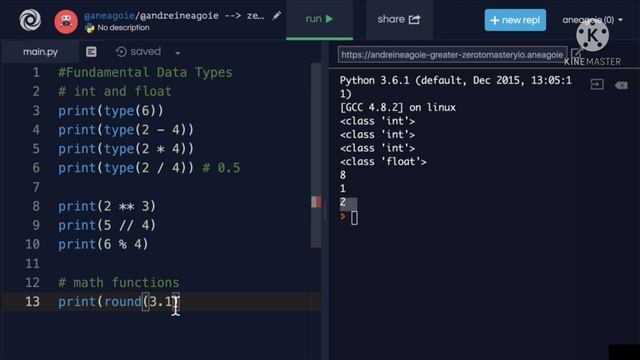
Task: Open the red user avatar
Action: [66, 22]
